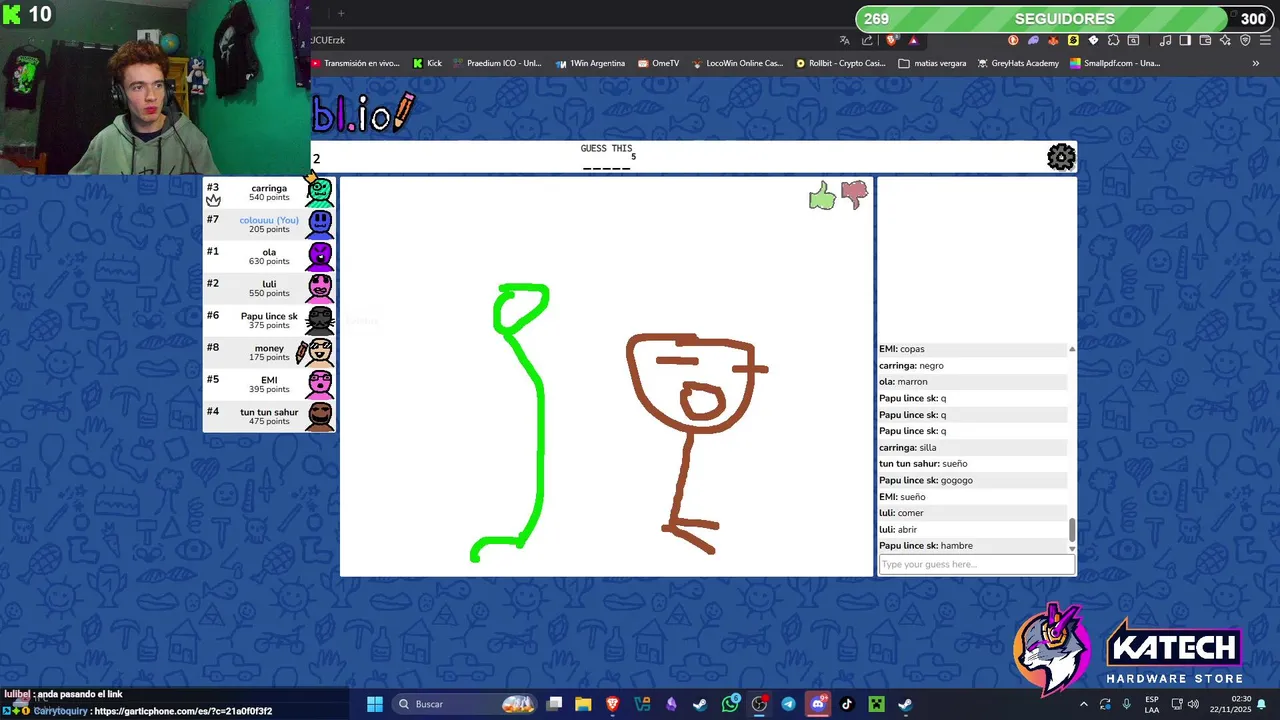Select player Papu lince sk
1280x720 pixels.
(x=269, y=320)
